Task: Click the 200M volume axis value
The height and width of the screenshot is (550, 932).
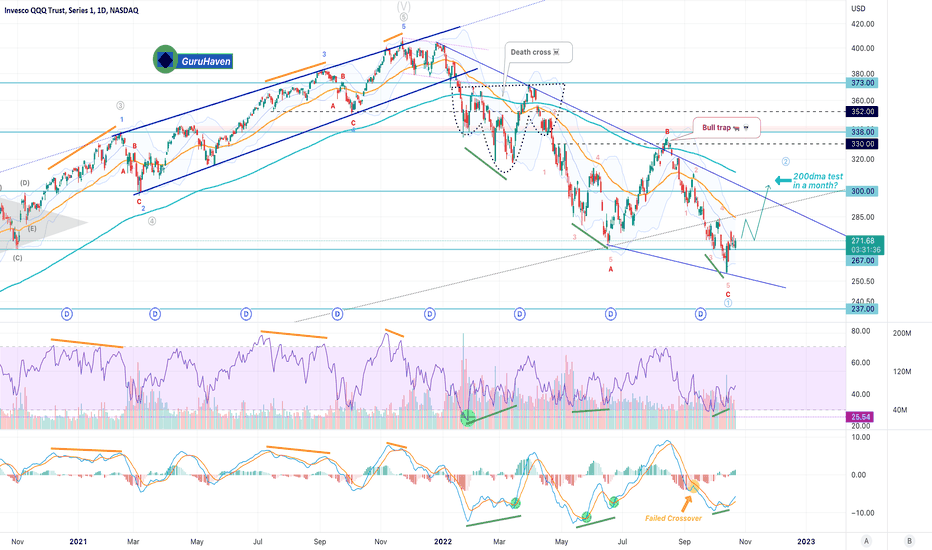Action: click(902, 334)
